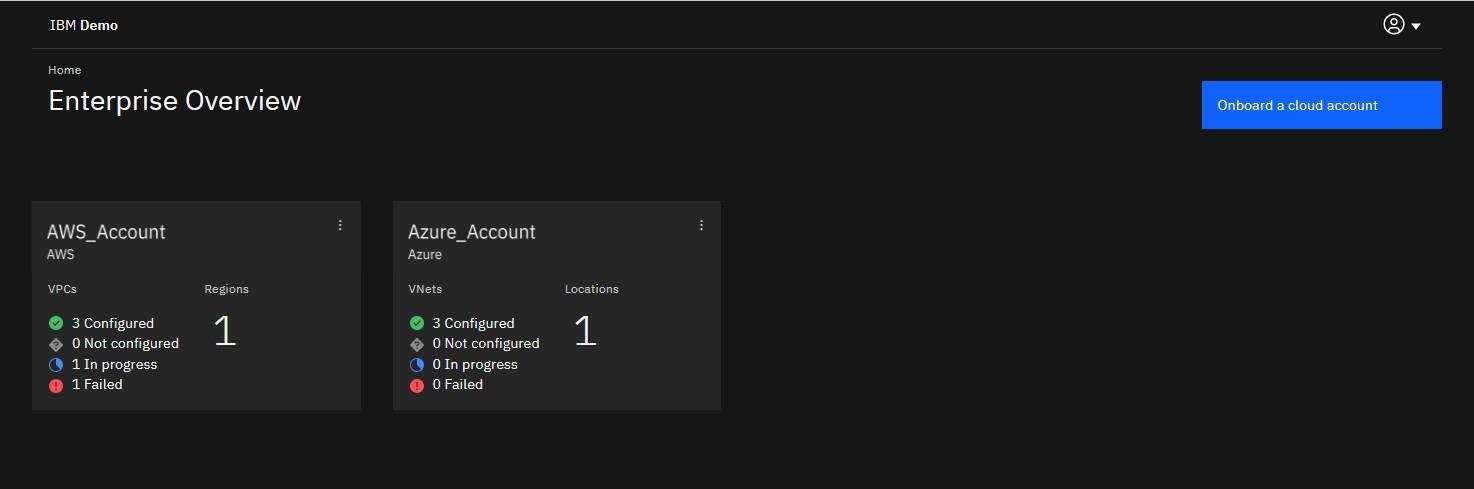Click the AWS provider subtitle
1474x489 pixels.
[61, 254]
